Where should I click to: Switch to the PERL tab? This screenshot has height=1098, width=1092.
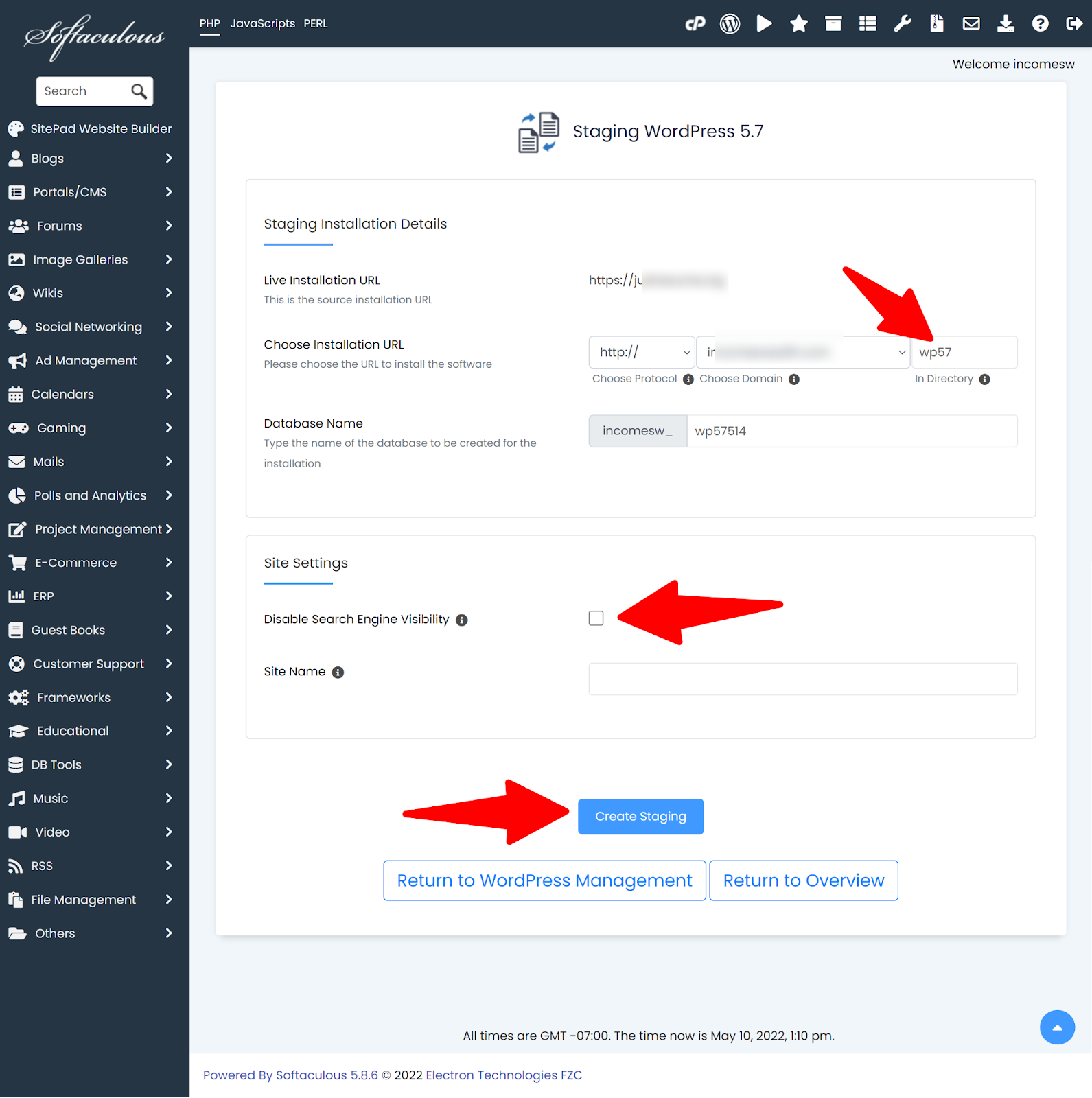click(316, 23)
